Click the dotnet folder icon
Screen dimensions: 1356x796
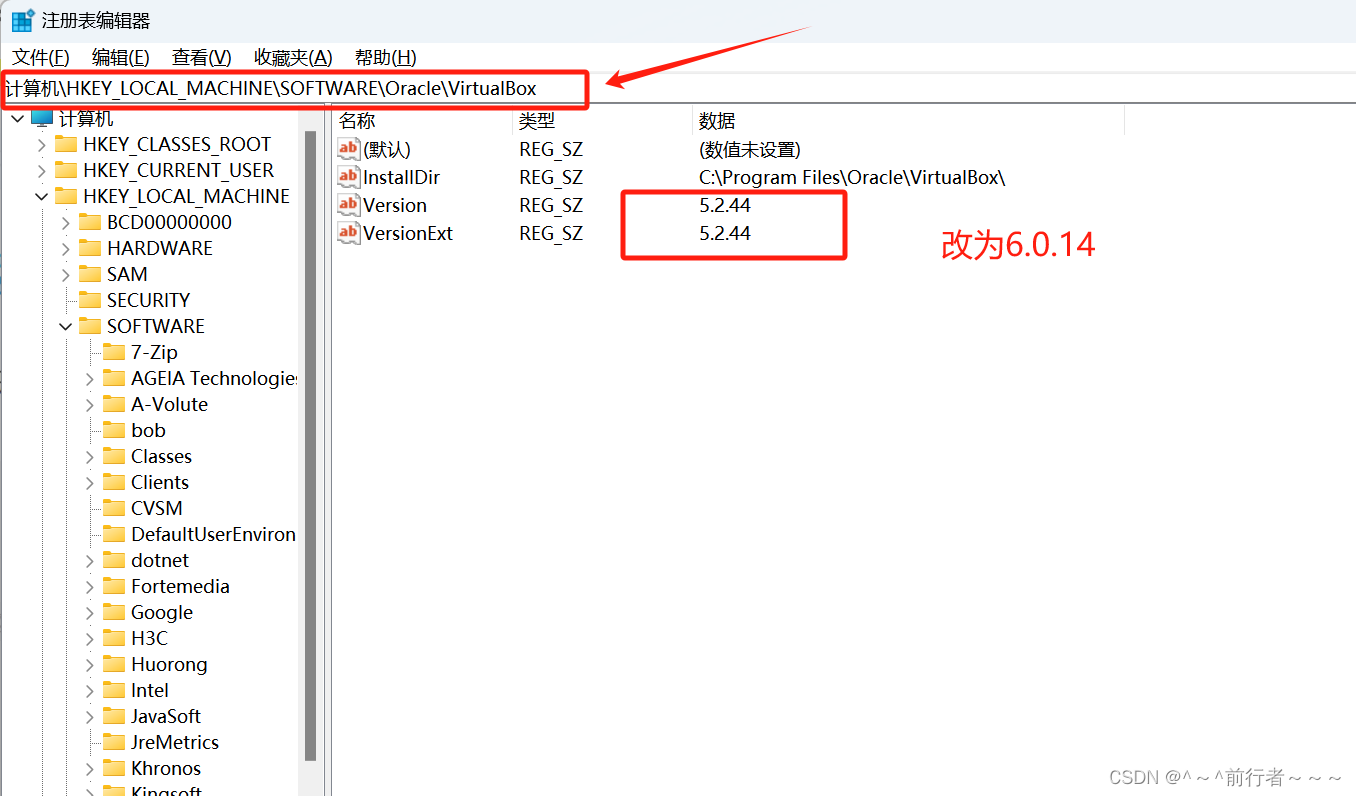pos(114,560)
